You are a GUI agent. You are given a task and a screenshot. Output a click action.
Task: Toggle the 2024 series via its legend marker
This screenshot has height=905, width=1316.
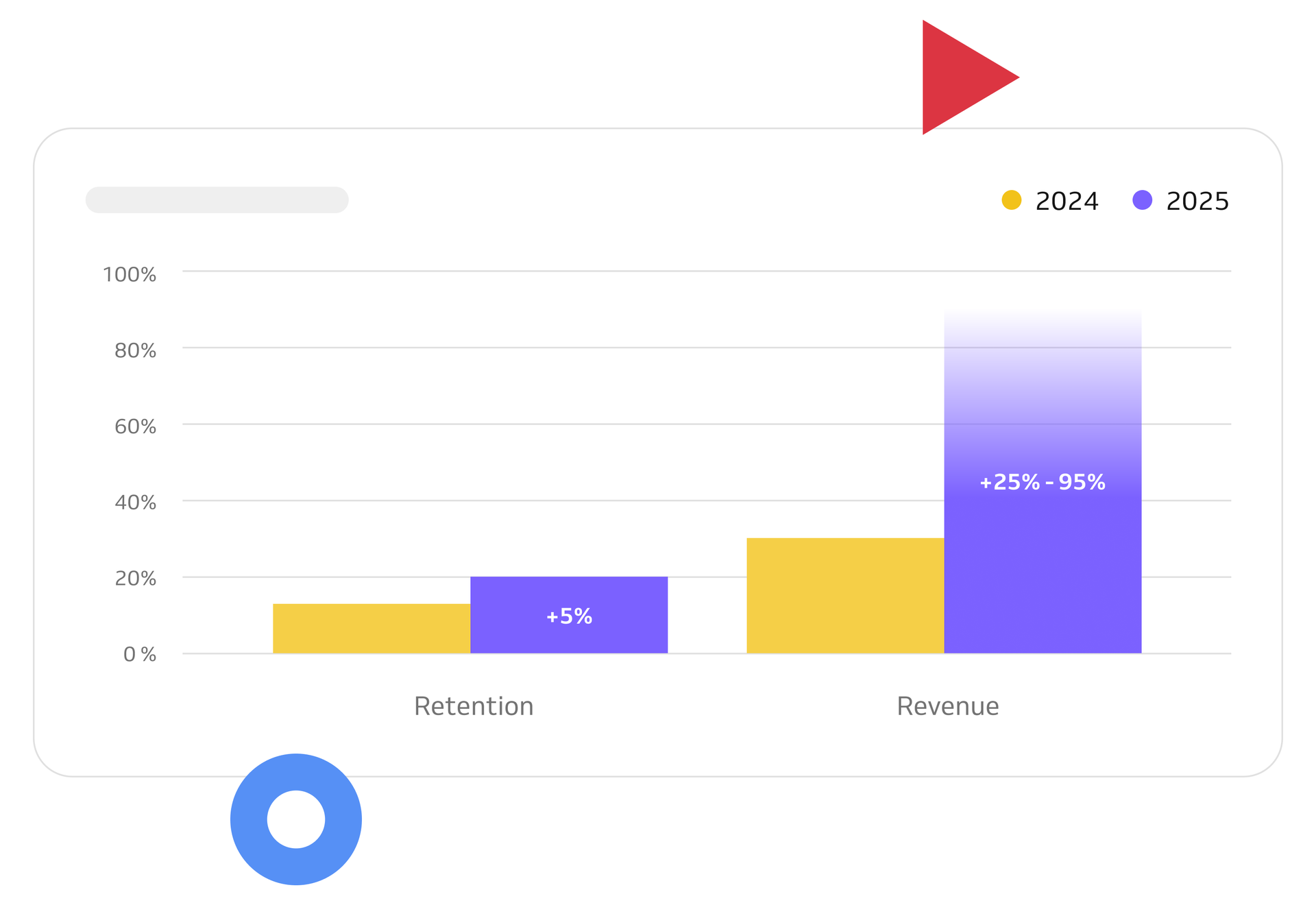[1010, 201]
